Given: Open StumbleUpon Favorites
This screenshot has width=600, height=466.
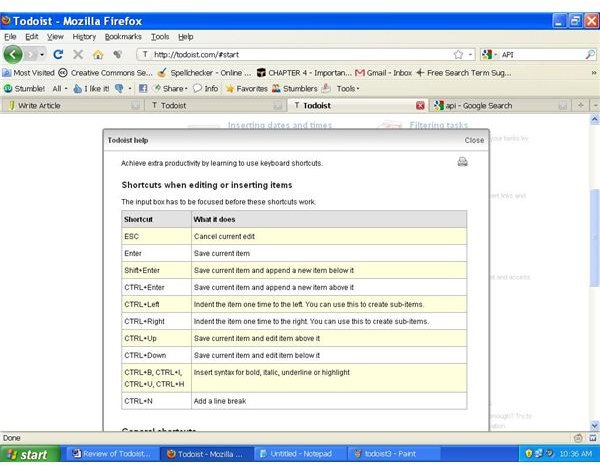Looking at the screenshot, I should coord(247,88).
